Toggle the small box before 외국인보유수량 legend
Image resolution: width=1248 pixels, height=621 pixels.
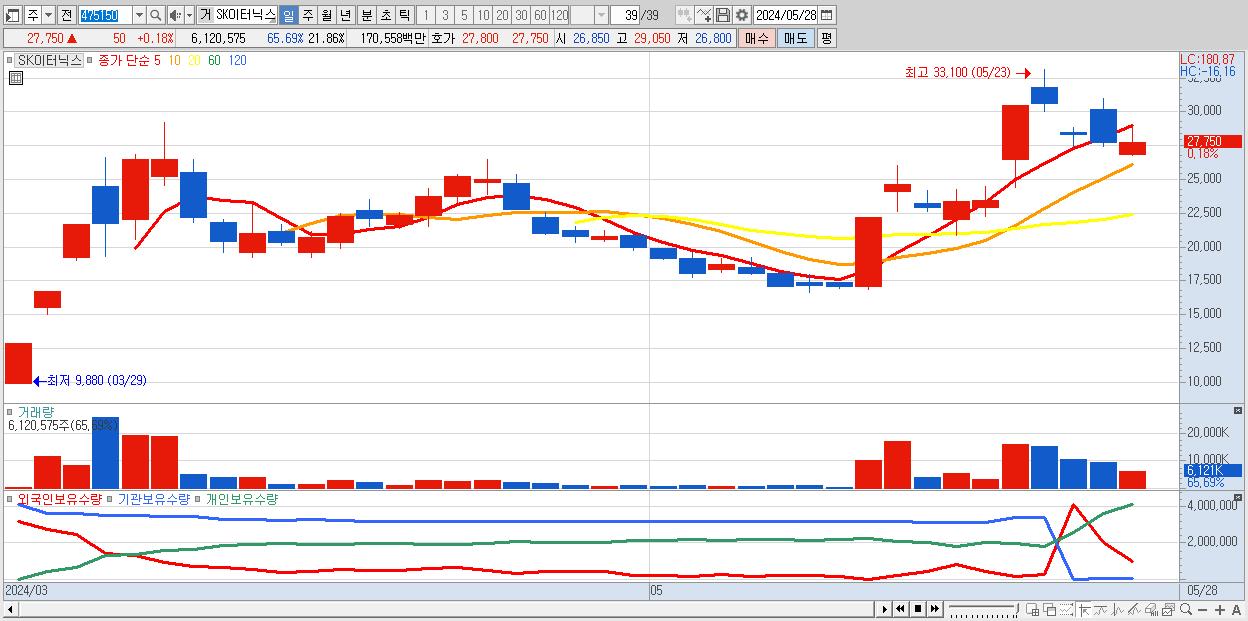pyautogui.click(x=11, y=498)
